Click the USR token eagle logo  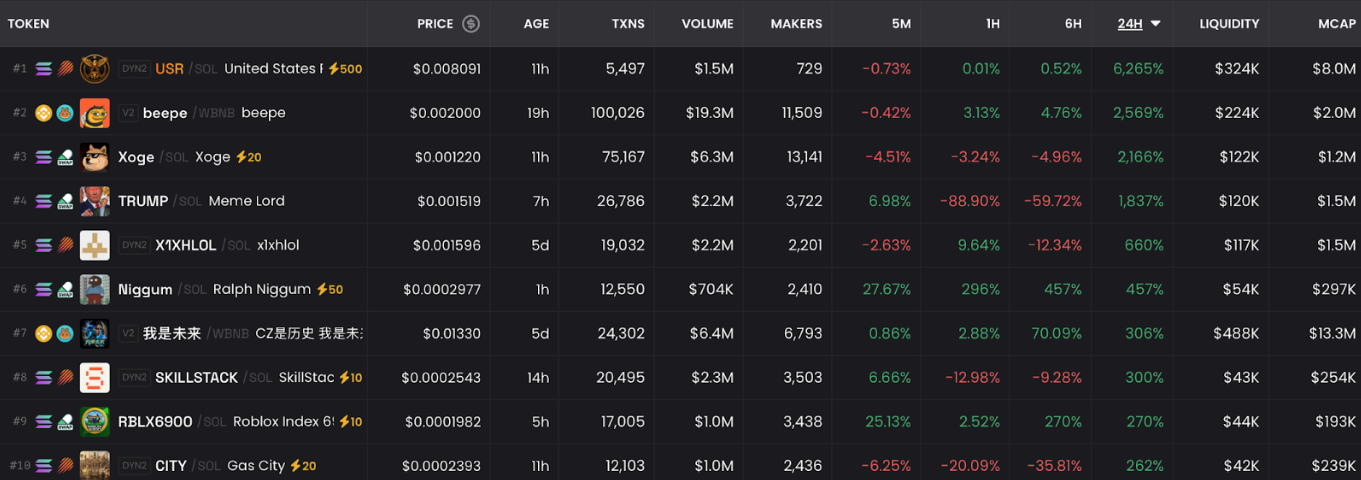(x=94, y=69)
